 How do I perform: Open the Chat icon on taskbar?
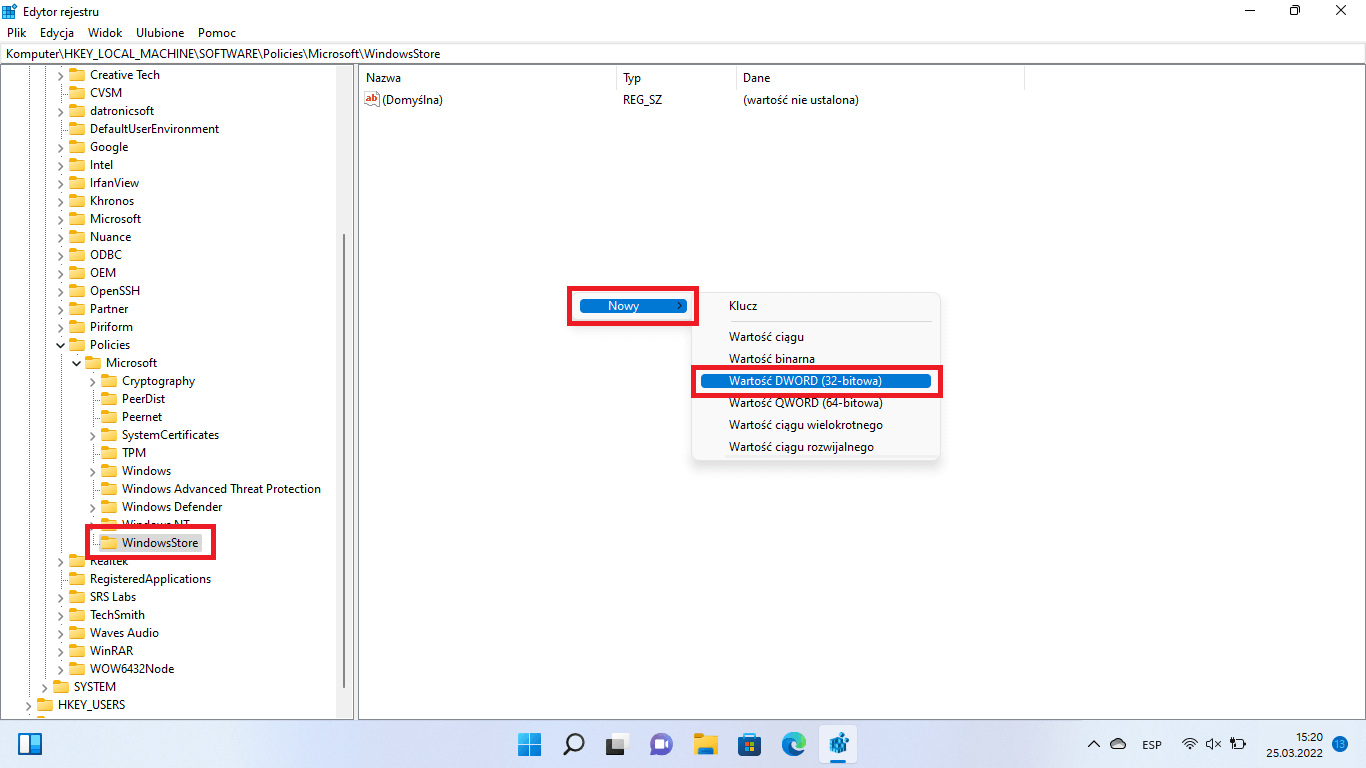pyautogui.click(x=662, y=744)
